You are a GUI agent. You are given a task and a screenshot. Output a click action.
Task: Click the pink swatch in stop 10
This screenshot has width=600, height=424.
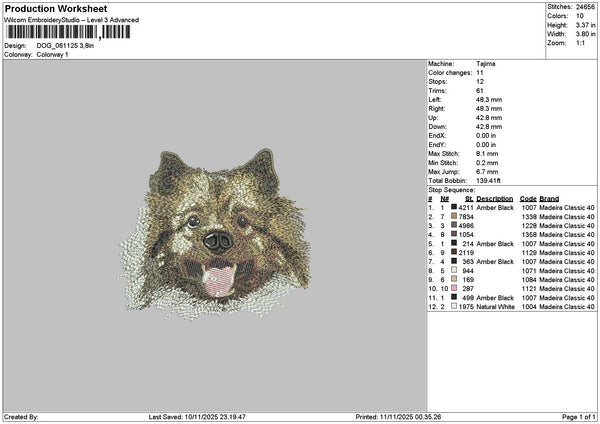(454, 288)
